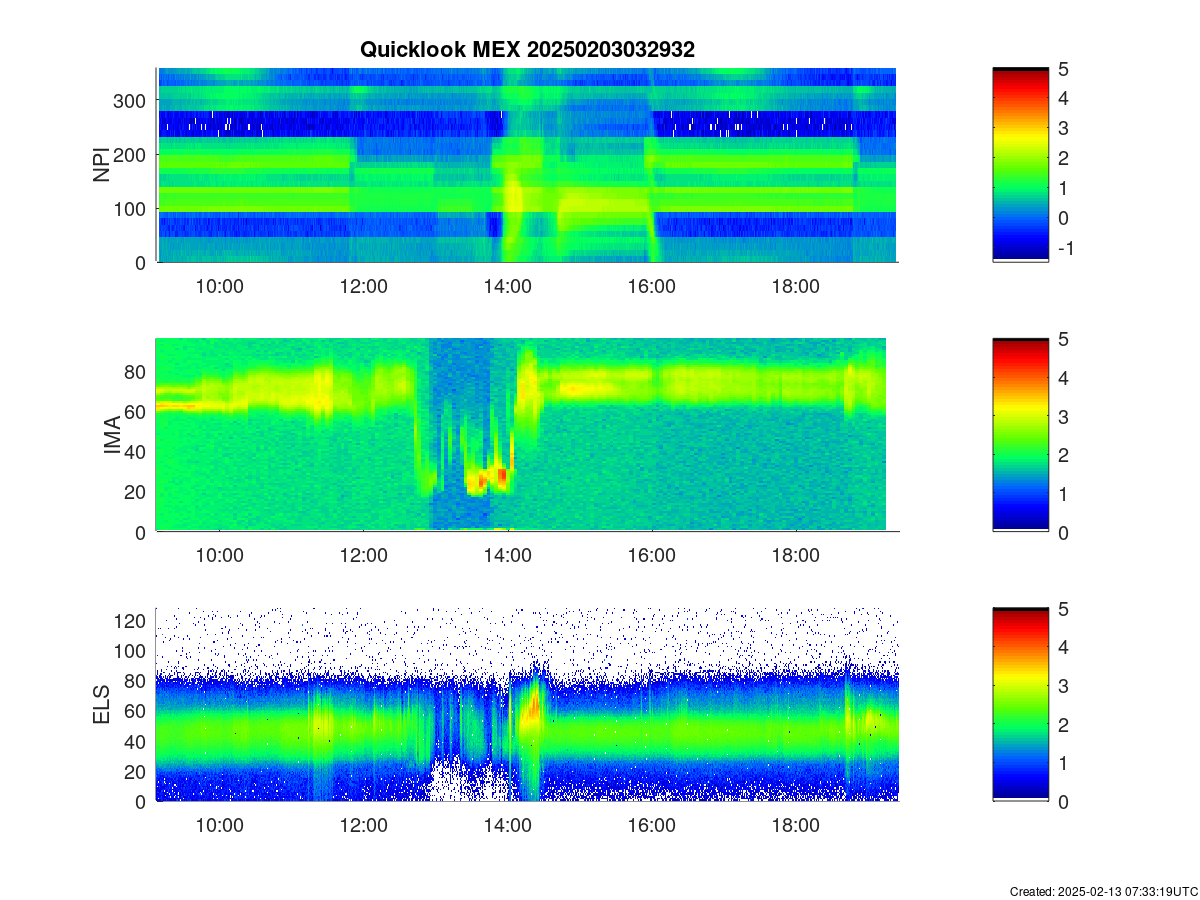Image resolution: width=1200 pixels, height=900 pixels.
Task: Click the "16:00" tick under the NPI panel
Action: (652, 286)
